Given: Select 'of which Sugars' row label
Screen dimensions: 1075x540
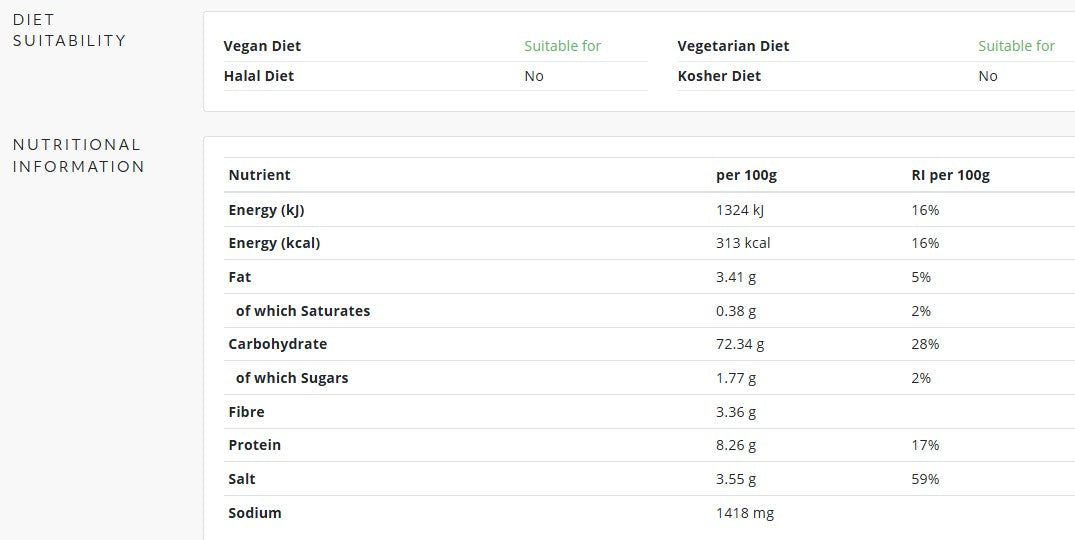Looking at the screenshot, I should click(291, 378).
